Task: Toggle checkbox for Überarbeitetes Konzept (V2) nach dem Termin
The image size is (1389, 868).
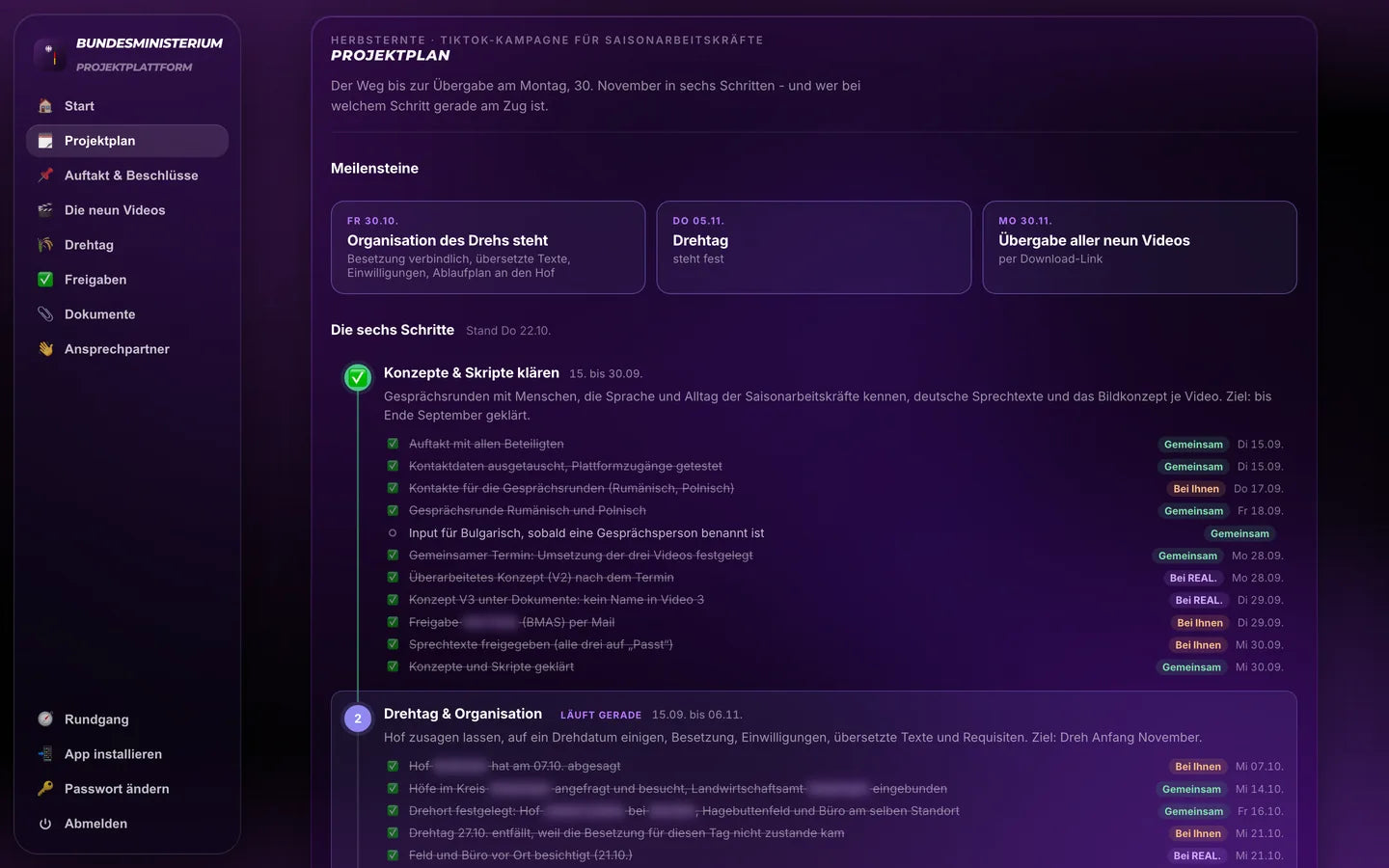Action: click(393, 577)
